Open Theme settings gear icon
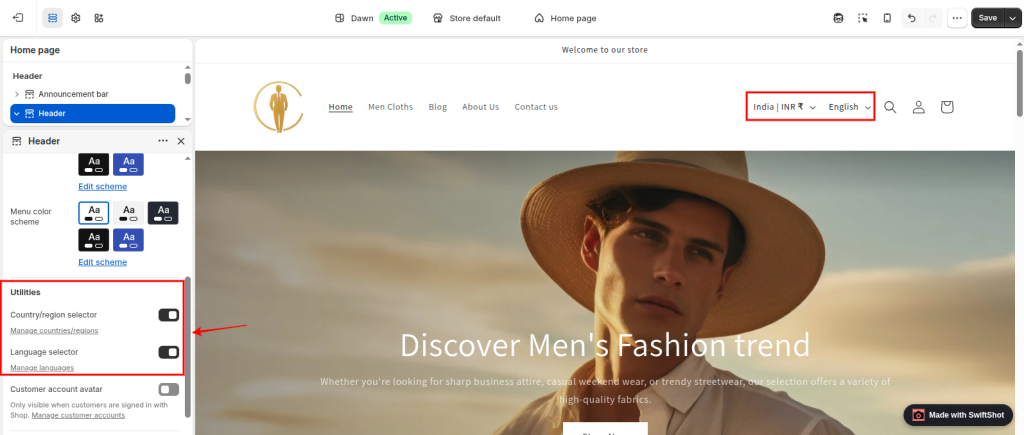The width and height of the screenshot is (1024, 435). click(x=76, y=18)
